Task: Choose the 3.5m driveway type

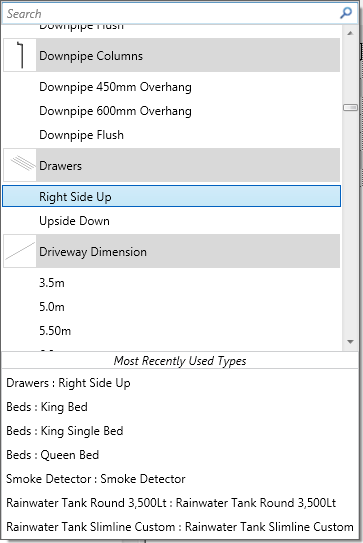Action: [171, 283]
